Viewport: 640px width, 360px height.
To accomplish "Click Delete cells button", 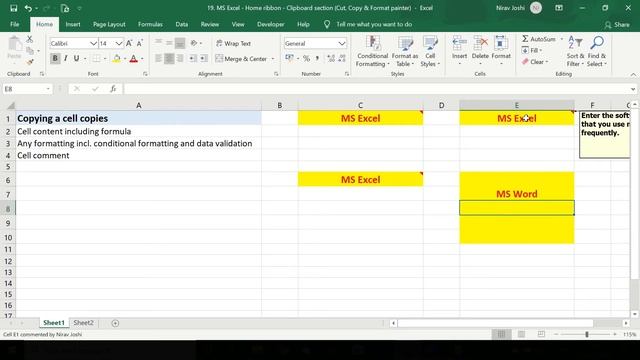I will (x=480, y=51).
